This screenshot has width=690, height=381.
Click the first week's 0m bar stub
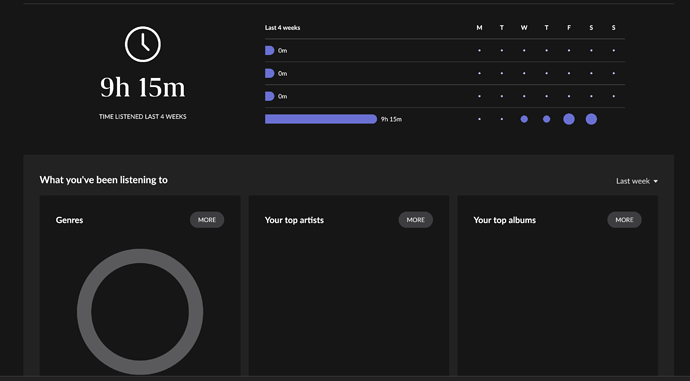pyautogui.click(x=269, y=50)
